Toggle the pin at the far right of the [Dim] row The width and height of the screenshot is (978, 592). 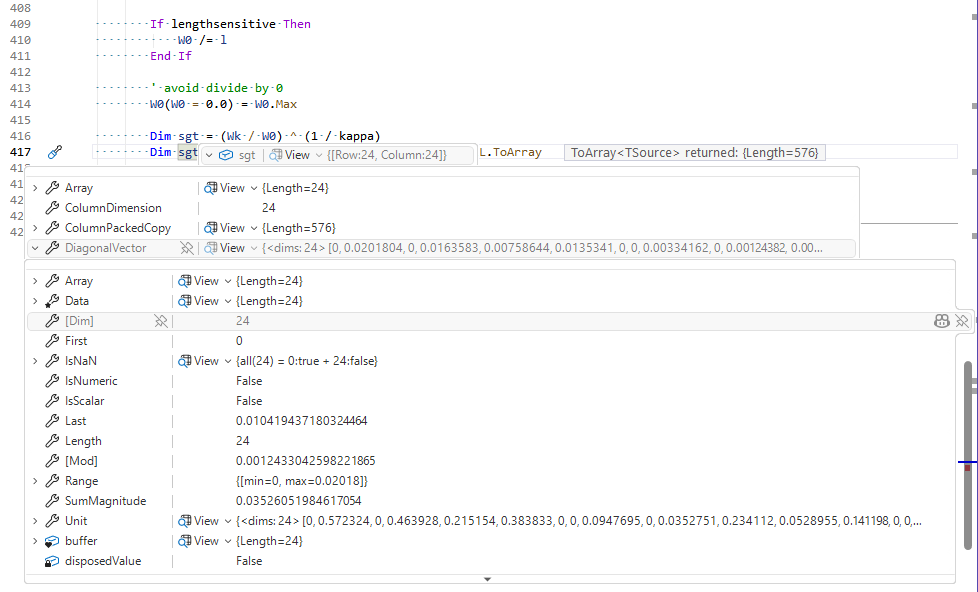tap(961, 321)
